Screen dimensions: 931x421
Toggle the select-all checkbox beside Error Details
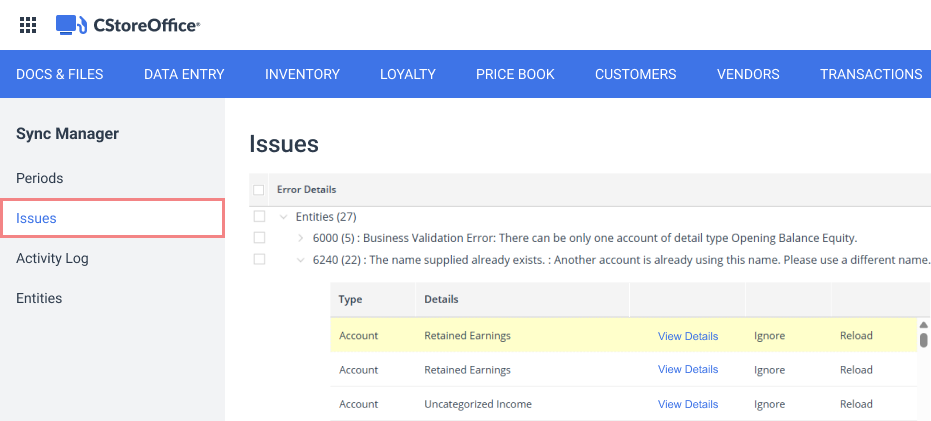click(258, 190)
